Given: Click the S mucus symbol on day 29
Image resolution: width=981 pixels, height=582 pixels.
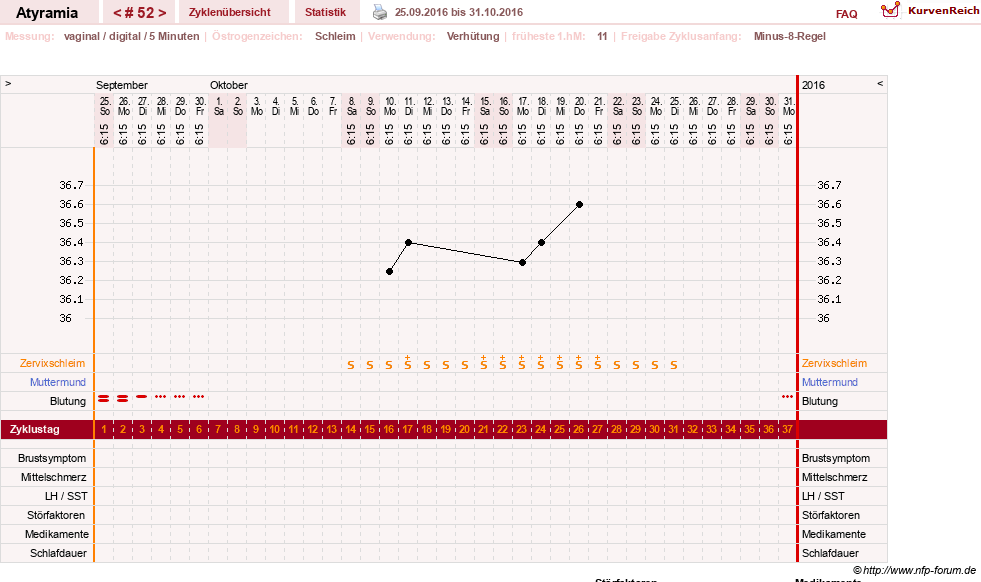Looking at the screenshot, I should click(x=636, y=365).
